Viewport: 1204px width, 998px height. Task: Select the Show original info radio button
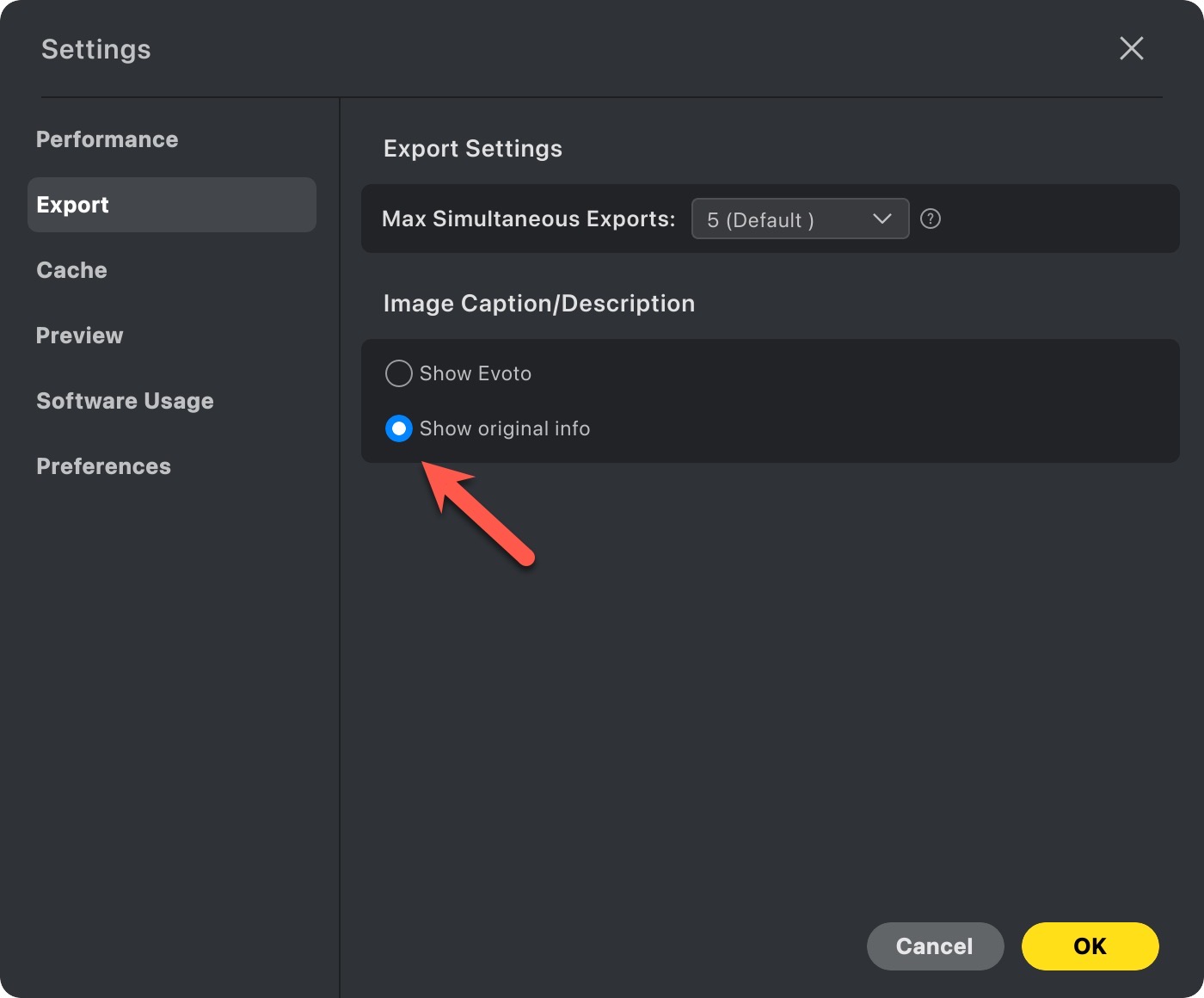pyautogui.click(x=398, y=428)
